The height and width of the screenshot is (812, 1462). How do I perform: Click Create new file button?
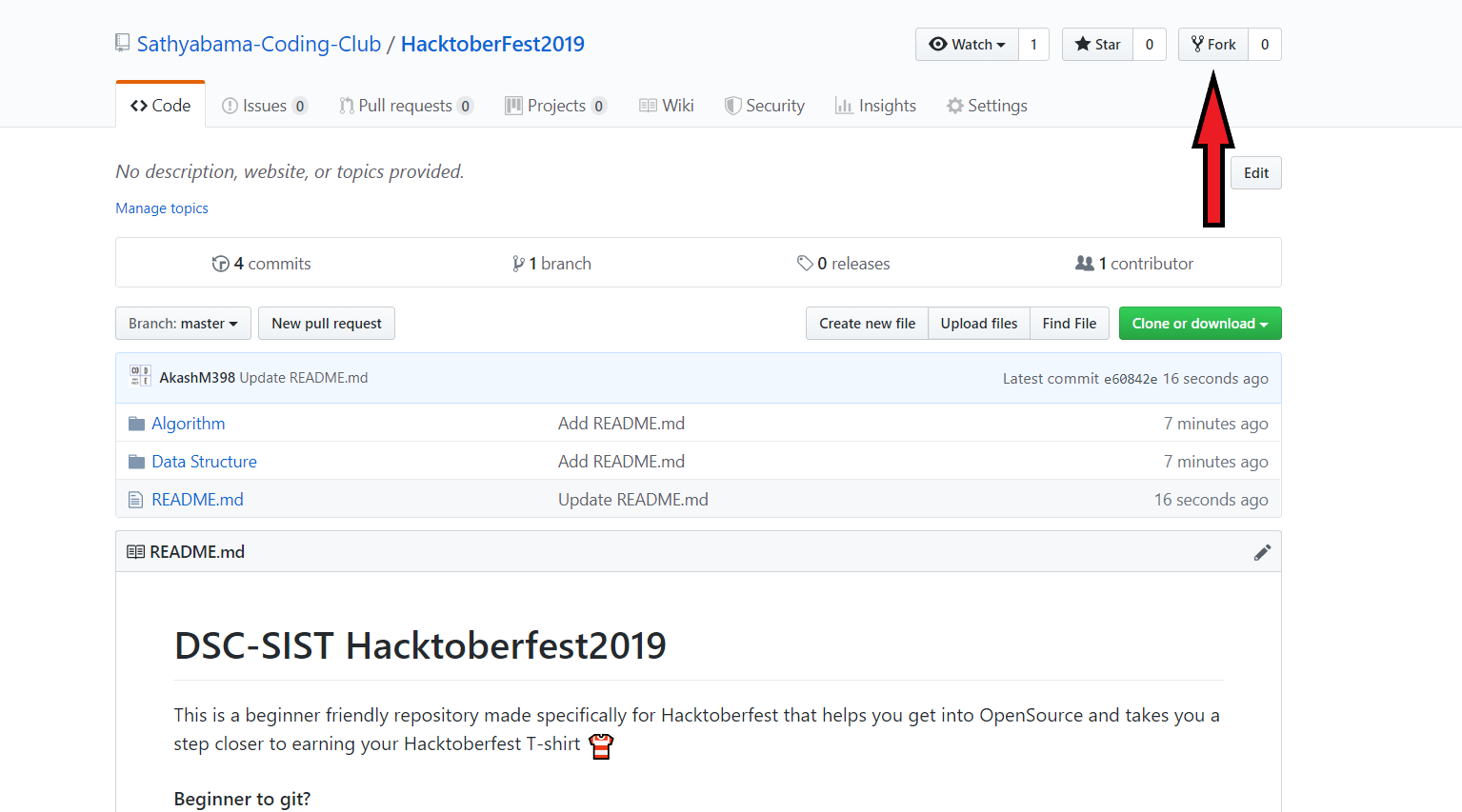(867, 324)
